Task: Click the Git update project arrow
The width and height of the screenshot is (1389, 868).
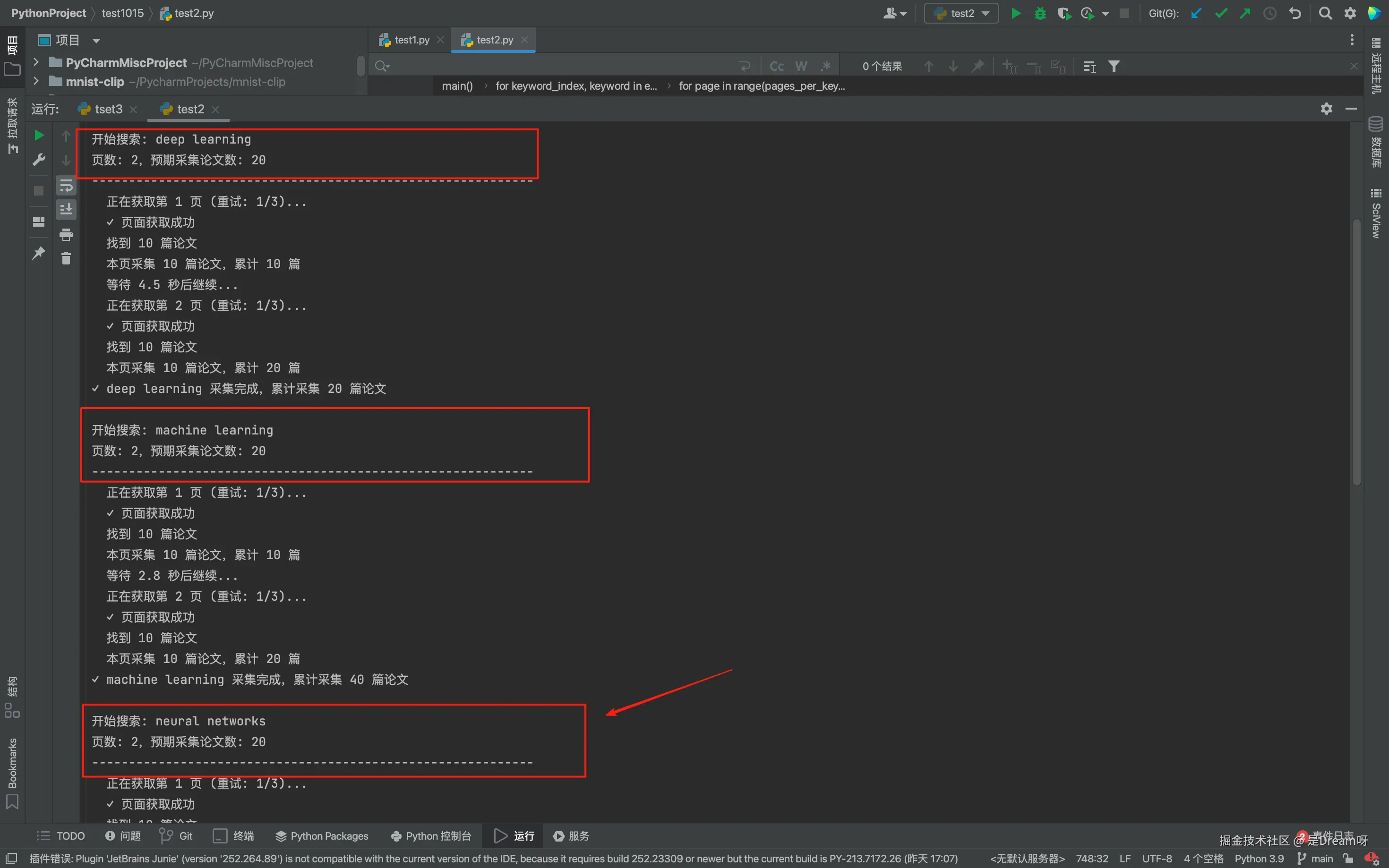Action: 1196,13
